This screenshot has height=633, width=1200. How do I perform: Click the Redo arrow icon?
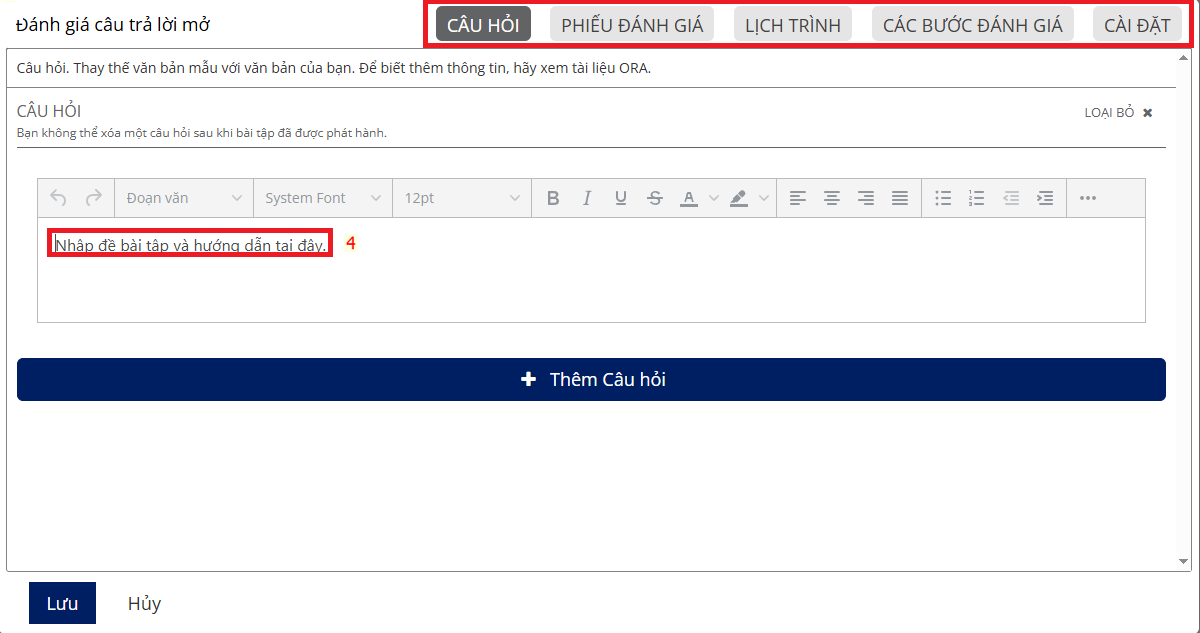[x=93, y=198]
